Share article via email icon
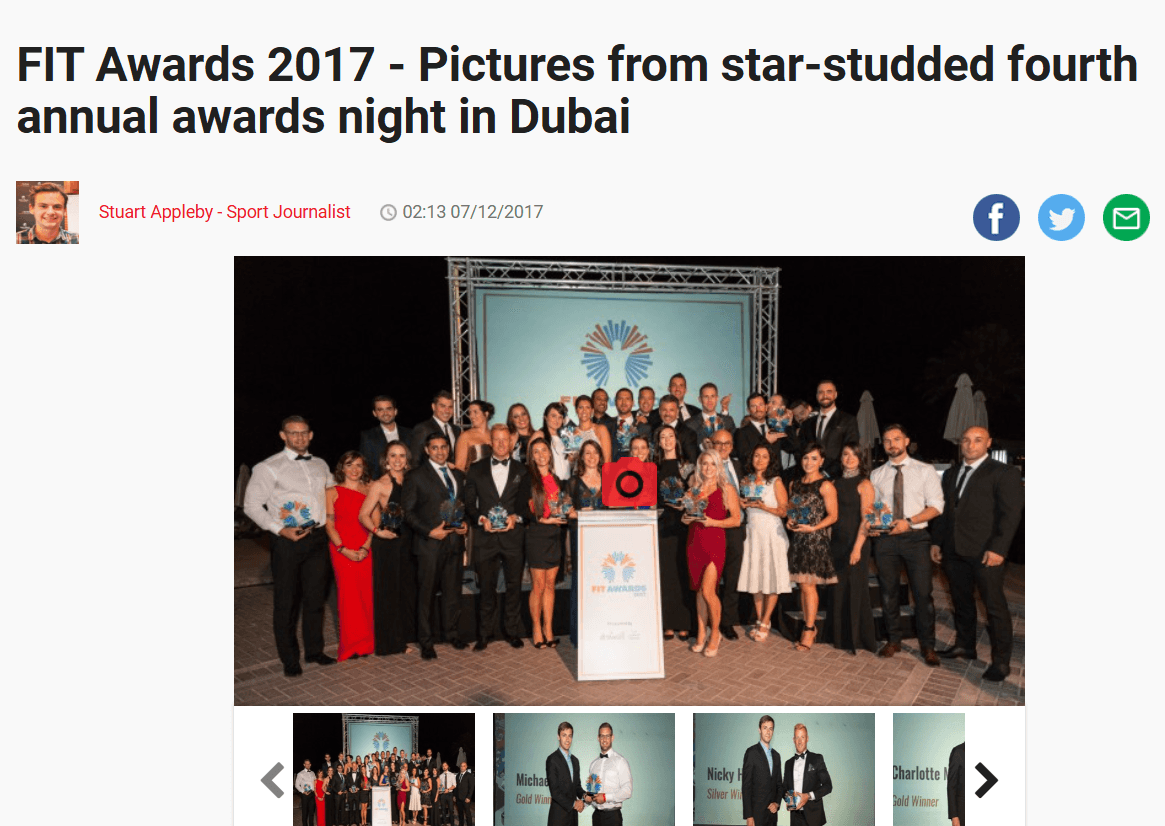 pyautogui.click(x=1126, y=218)
